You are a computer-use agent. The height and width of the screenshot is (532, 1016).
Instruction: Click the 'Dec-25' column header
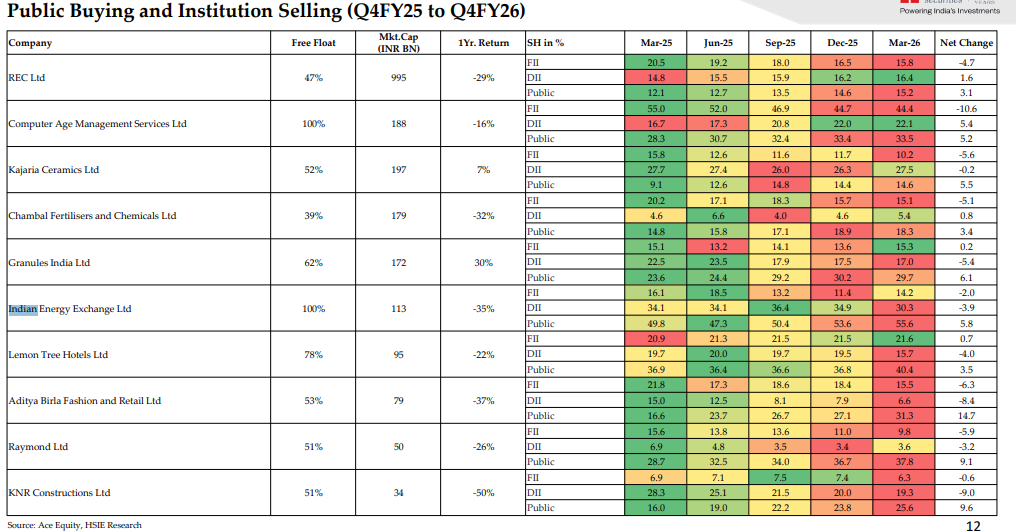click(842, 43)
